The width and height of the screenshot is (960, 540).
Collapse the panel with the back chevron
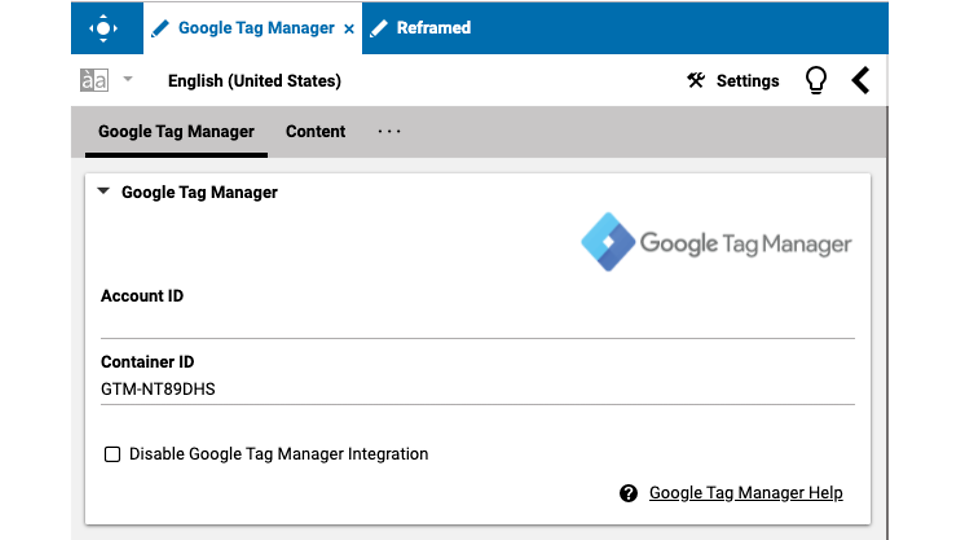point(861,80)
